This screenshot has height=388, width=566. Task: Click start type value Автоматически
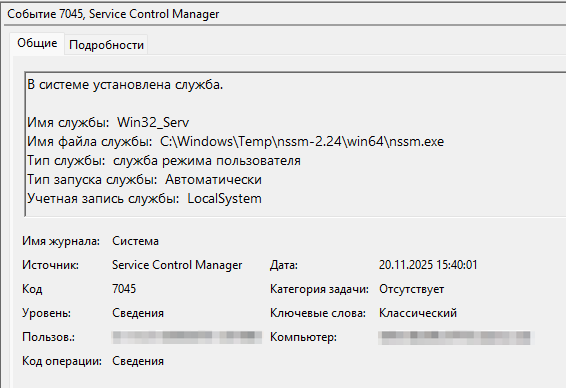coord(213,180)
